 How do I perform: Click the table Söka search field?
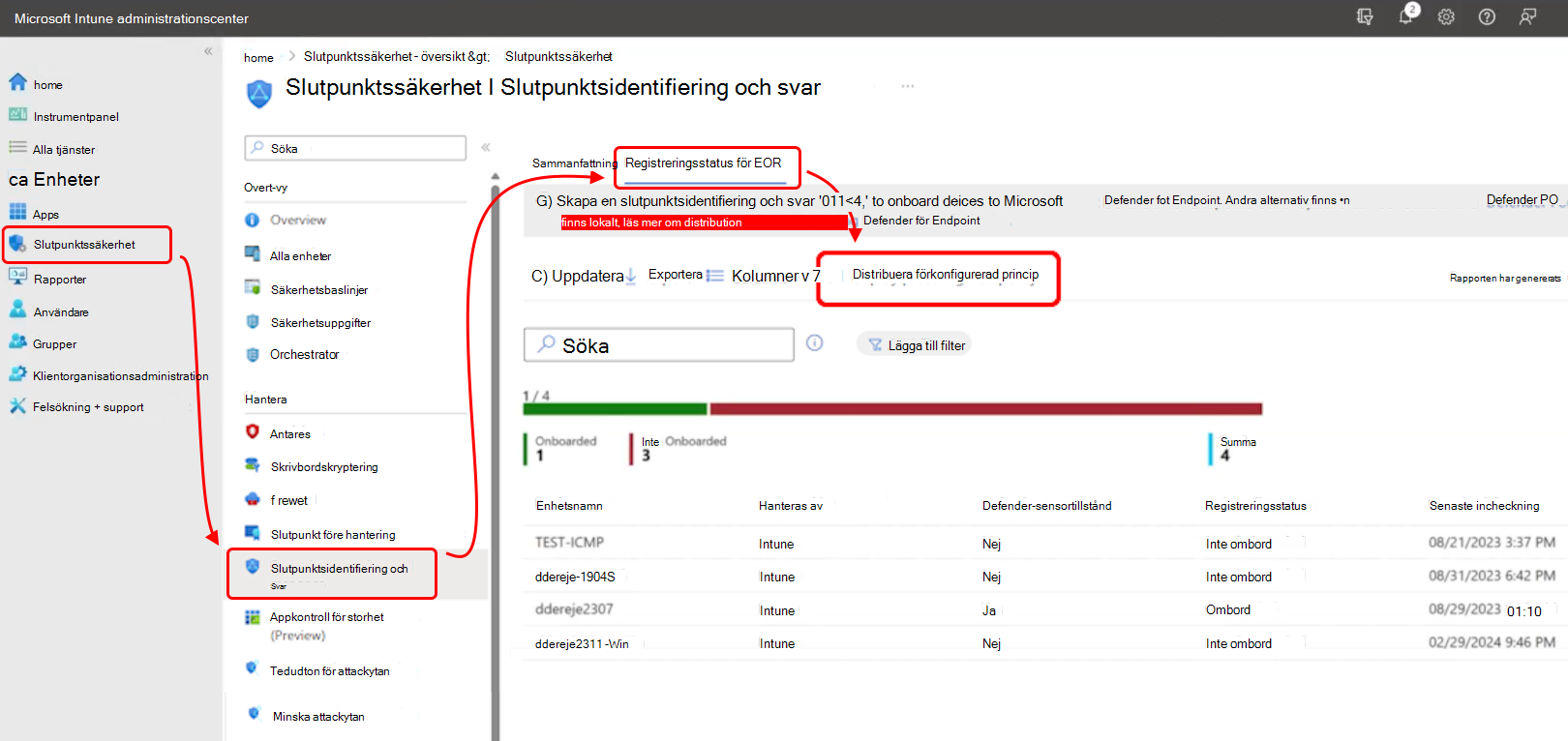click(x=659, y=345)
